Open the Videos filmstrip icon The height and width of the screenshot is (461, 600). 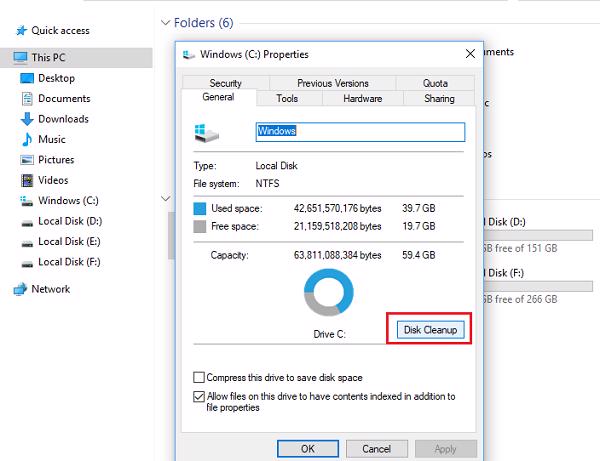point(27,180)
